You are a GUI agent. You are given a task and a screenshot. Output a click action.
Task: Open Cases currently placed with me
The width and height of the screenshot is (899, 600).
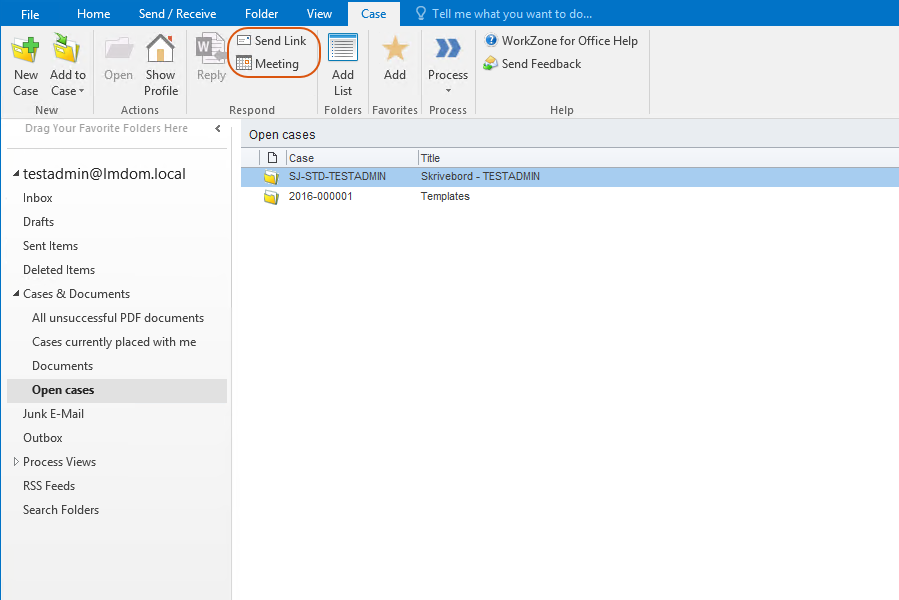pos(114,342)
